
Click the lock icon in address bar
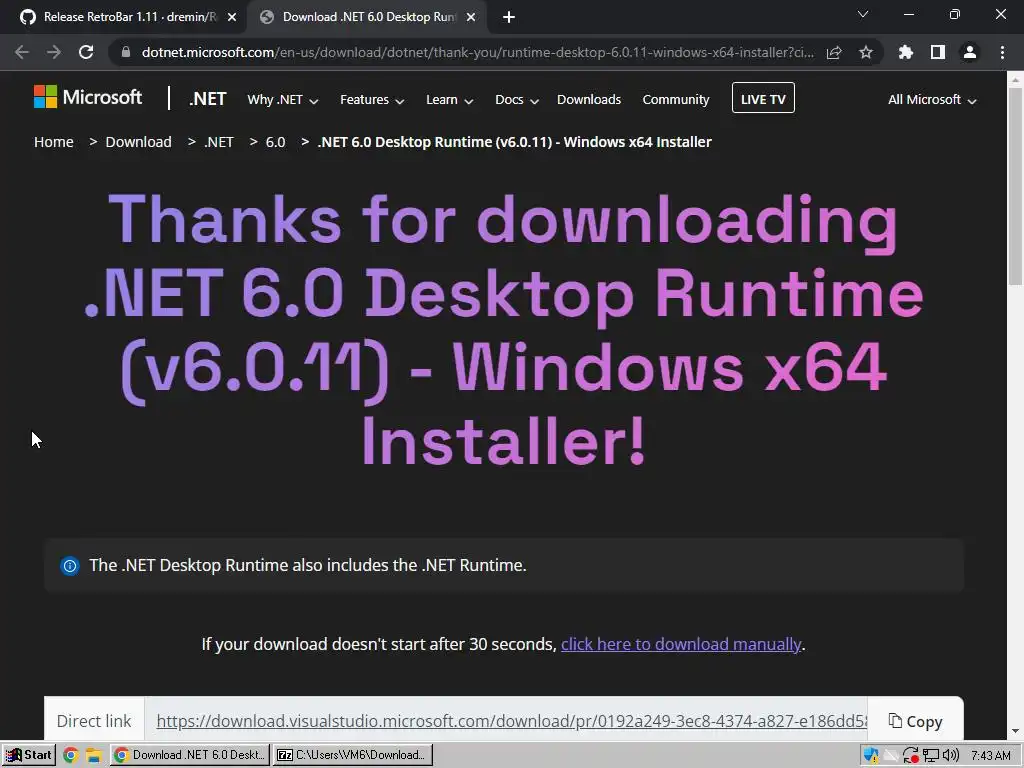(x=126, y=52)
